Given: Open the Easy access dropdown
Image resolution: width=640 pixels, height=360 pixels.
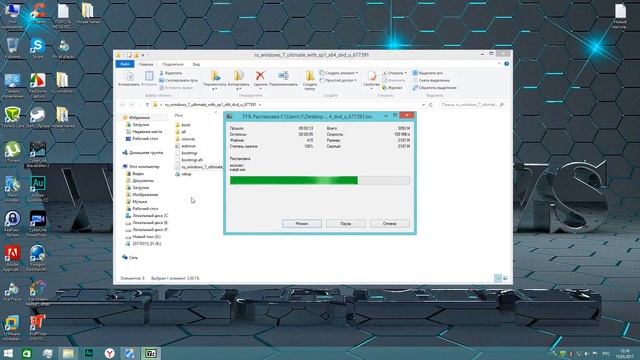Looking at the screenshot, I should point(339,80).
